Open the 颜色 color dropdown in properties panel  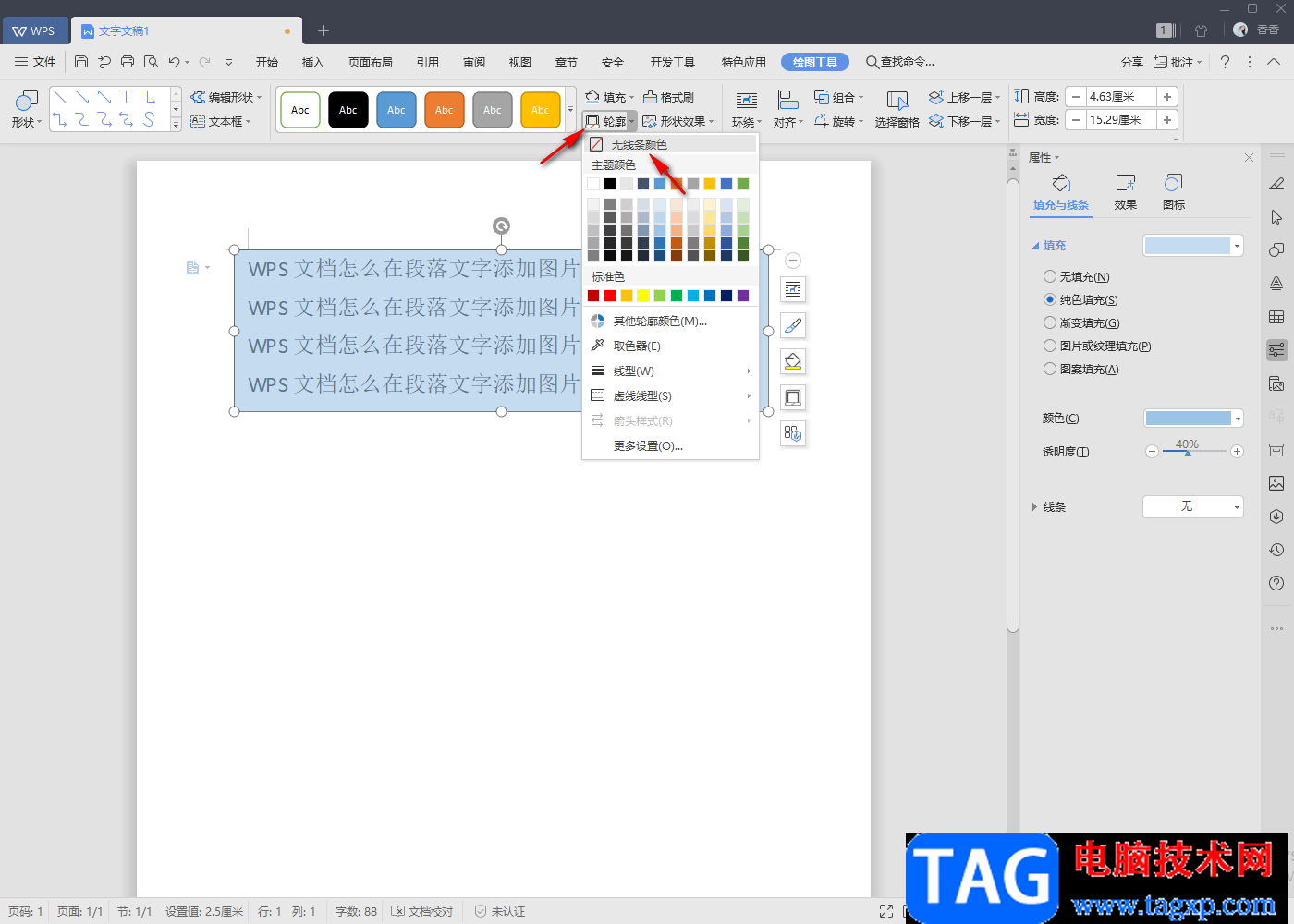[x=1238, y=419]
